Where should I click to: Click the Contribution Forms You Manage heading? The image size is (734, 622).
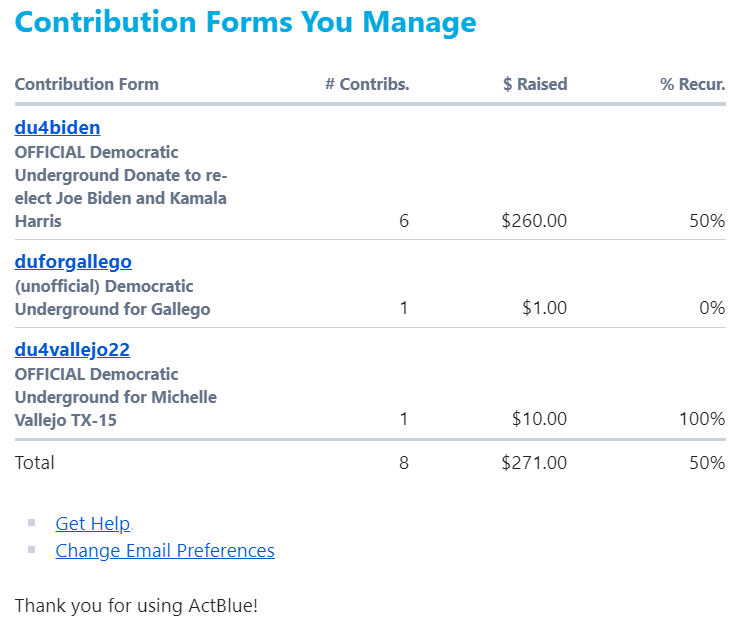pos(246,22)
